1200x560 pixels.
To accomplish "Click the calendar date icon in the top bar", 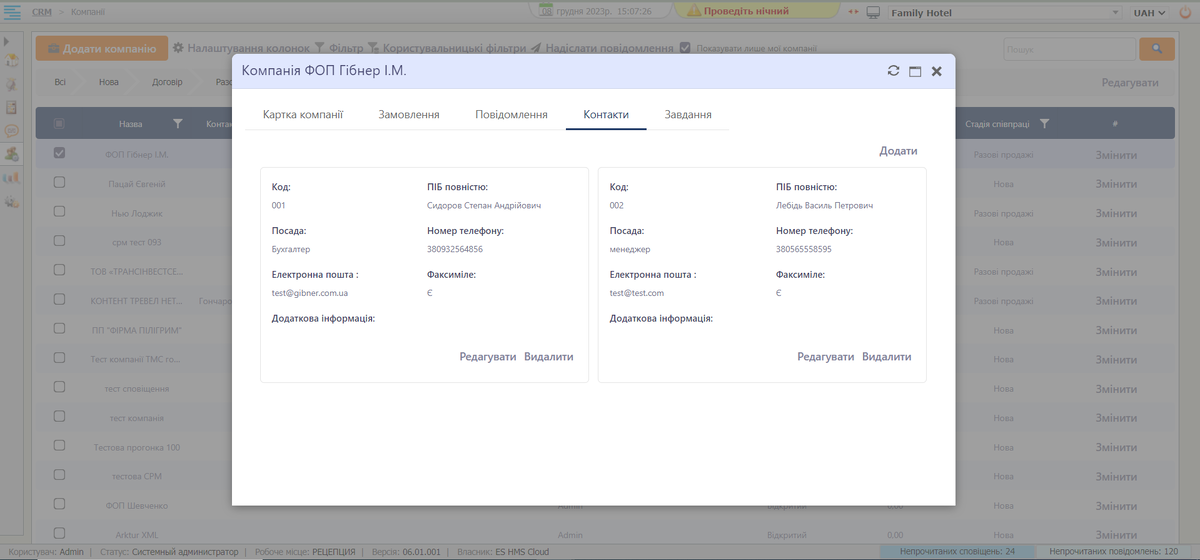I will click(x=546, y=11).
